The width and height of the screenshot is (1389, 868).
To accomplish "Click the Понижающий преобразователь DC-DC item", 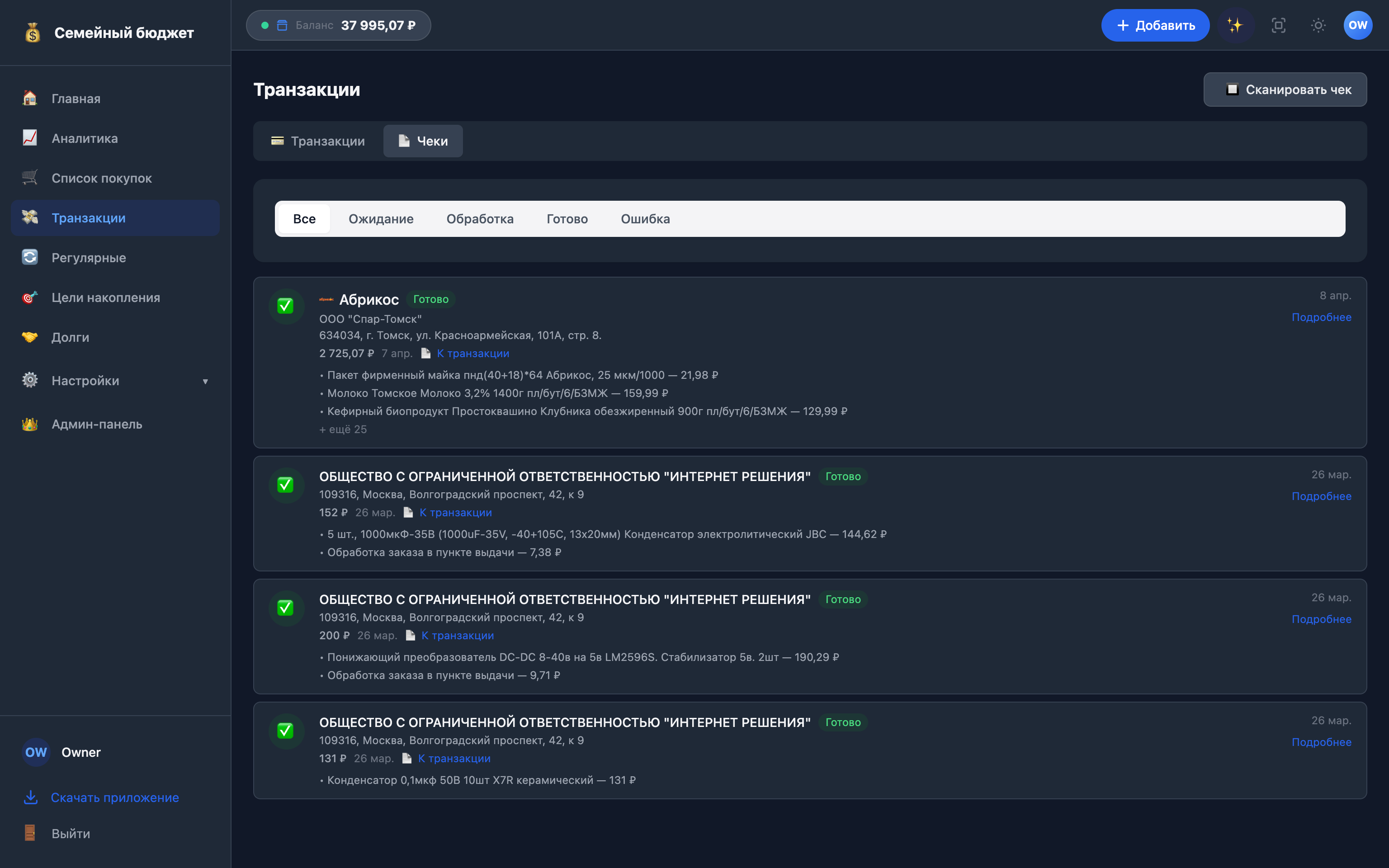I will [x=579, y=657].
